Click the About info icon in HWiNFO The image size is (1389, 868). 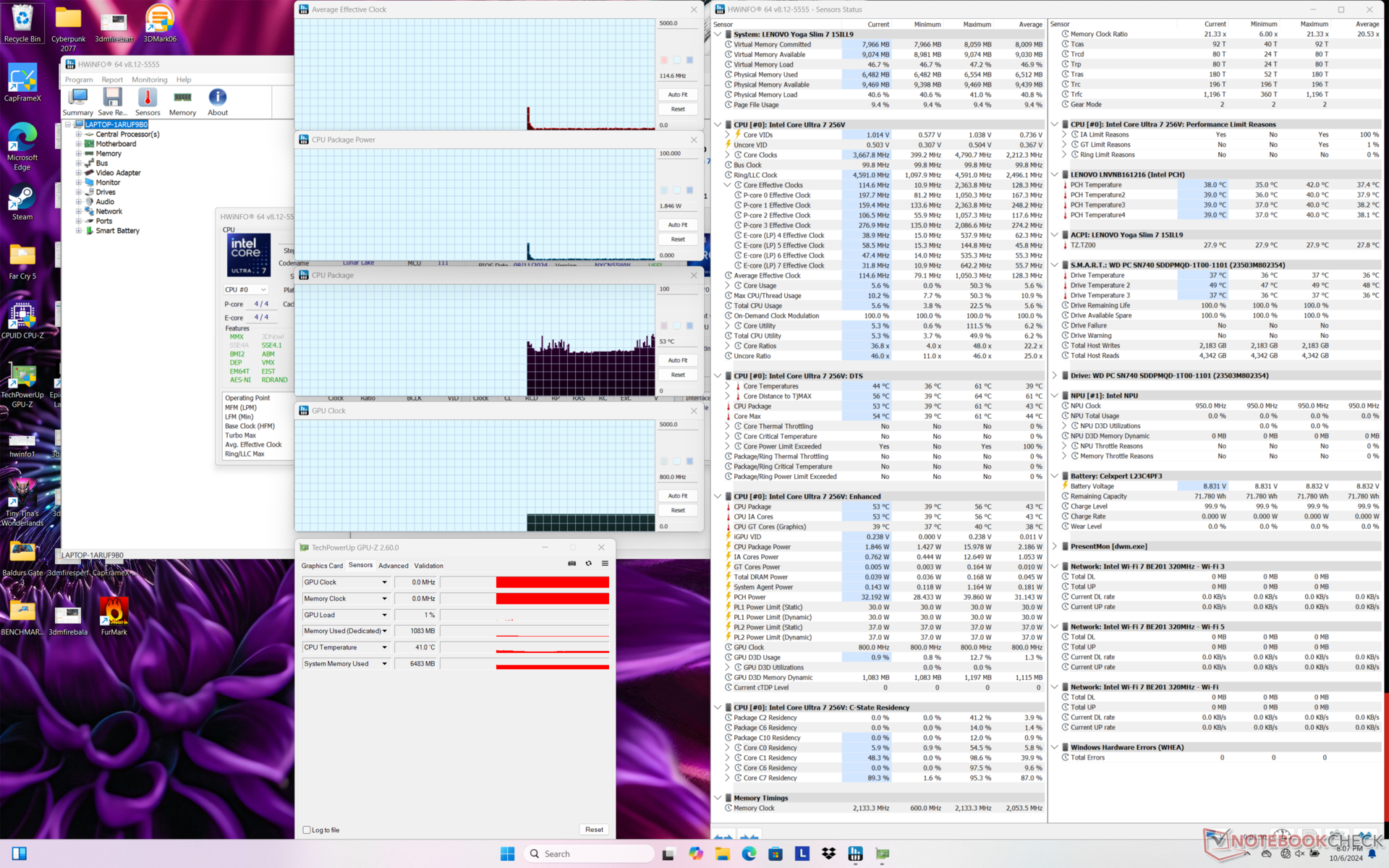pyautogui.click(x=218, y=102)
